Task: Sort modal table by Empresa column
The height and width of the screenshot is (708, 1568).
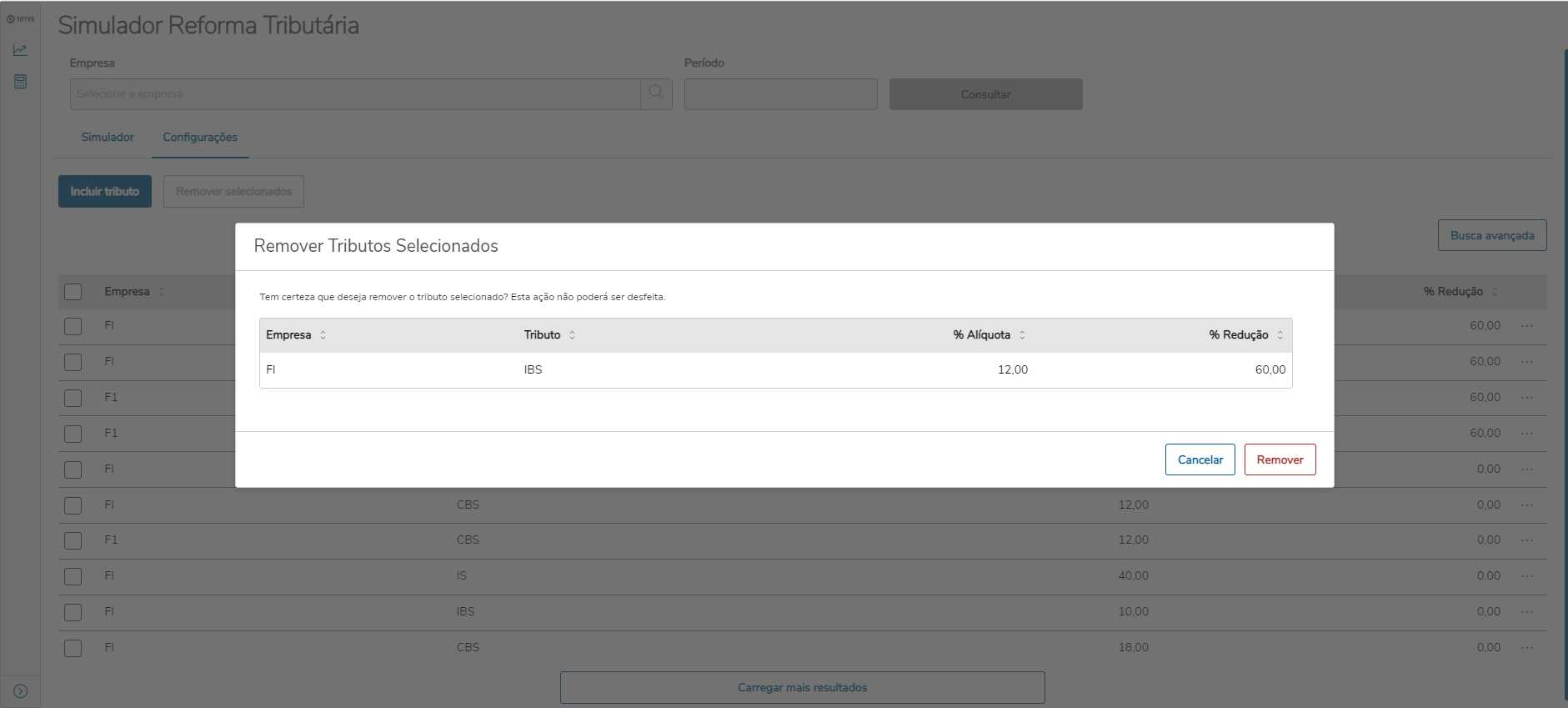Action: coord(323,335)
